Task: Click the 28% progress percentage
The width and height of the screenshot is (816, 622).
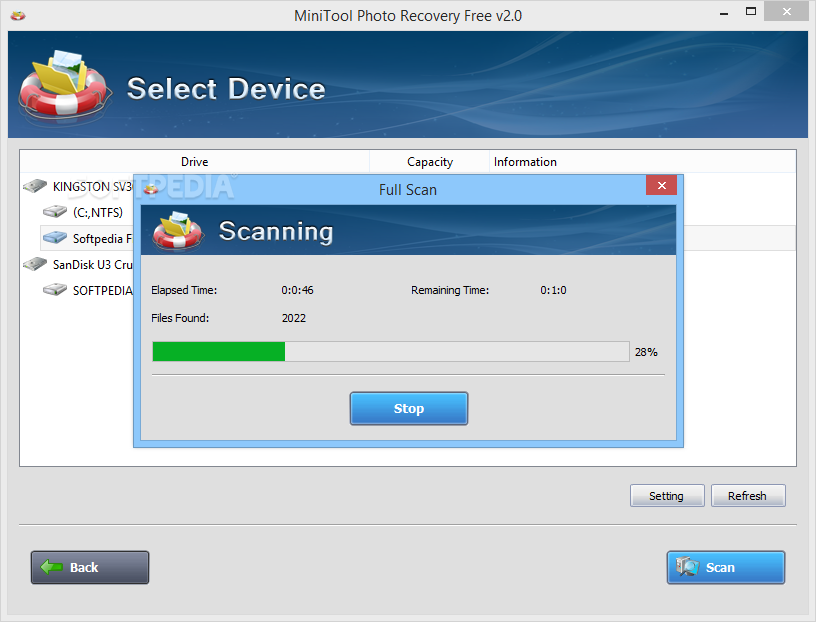Action: (x=646, y=352)
